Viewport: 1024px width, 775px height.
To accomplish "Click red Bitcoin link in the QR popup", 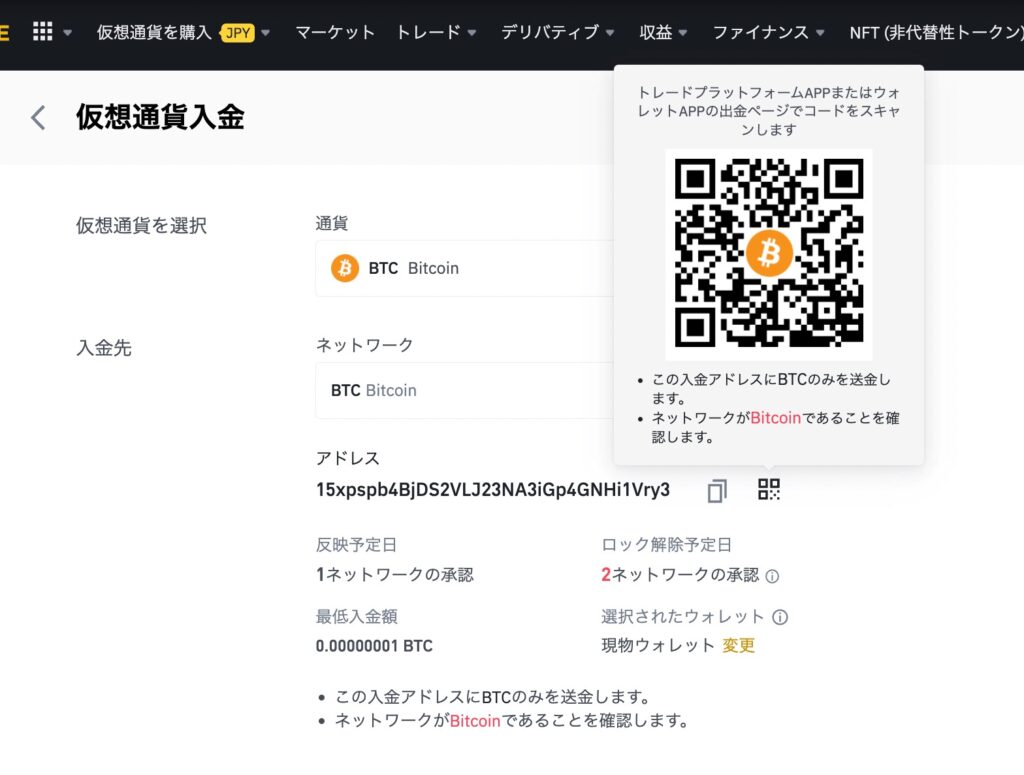I will 775,418.
